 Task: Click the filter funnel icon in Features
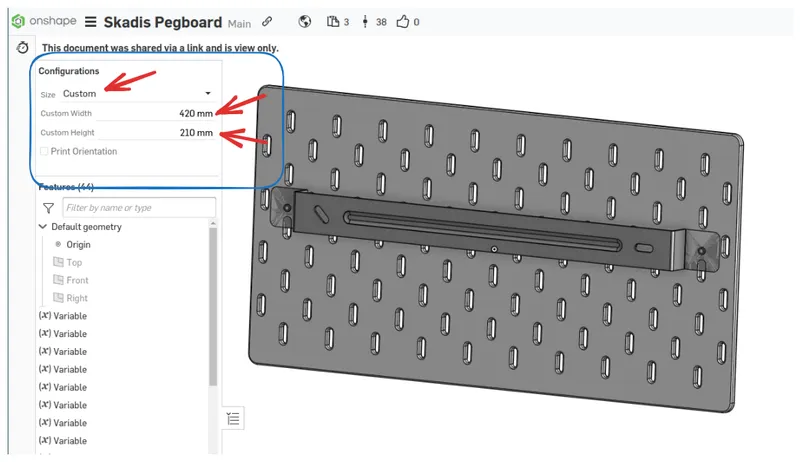[48, 208]
